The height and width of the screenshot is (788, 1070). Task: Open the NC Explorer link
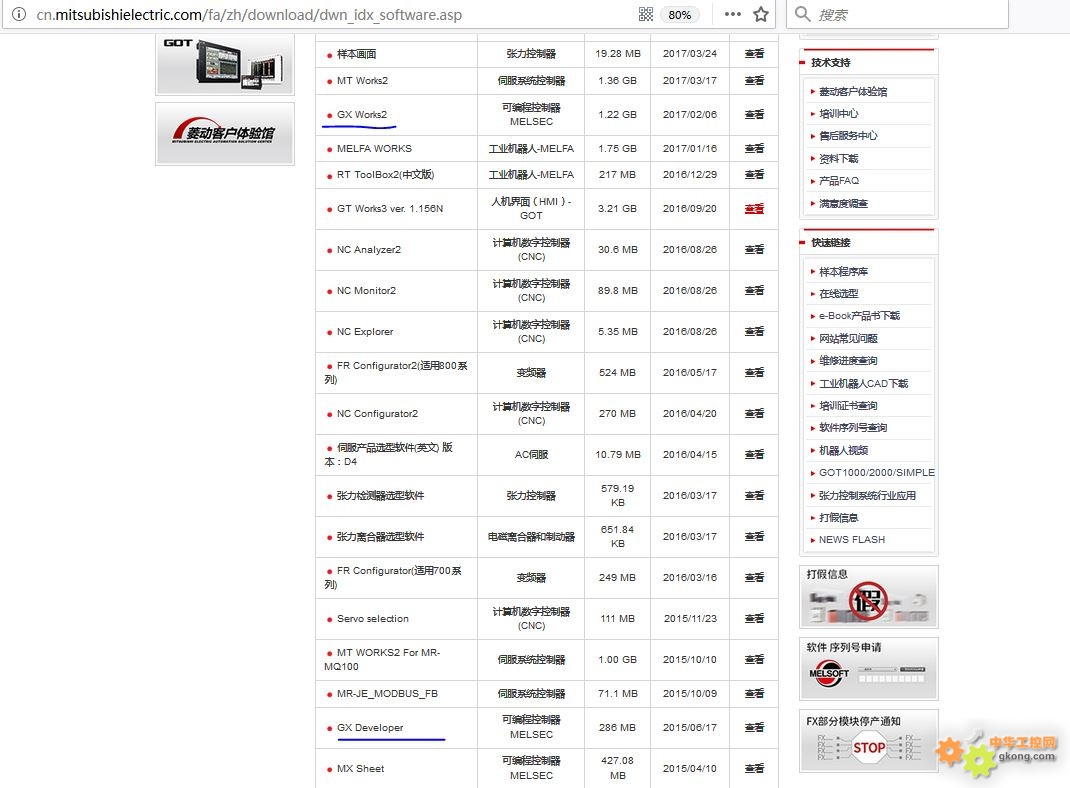364,332
